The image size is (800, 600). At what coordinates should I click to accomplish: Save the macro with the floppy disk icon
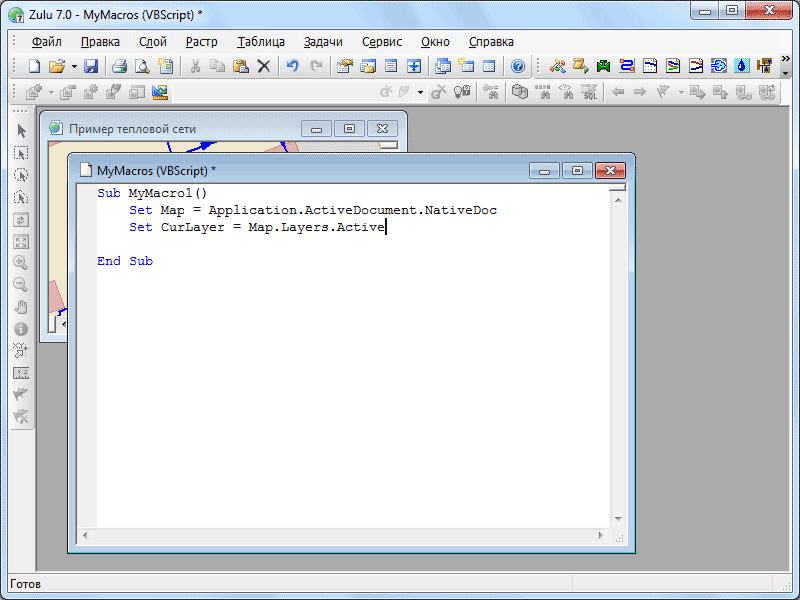click(x=91, y=66)
